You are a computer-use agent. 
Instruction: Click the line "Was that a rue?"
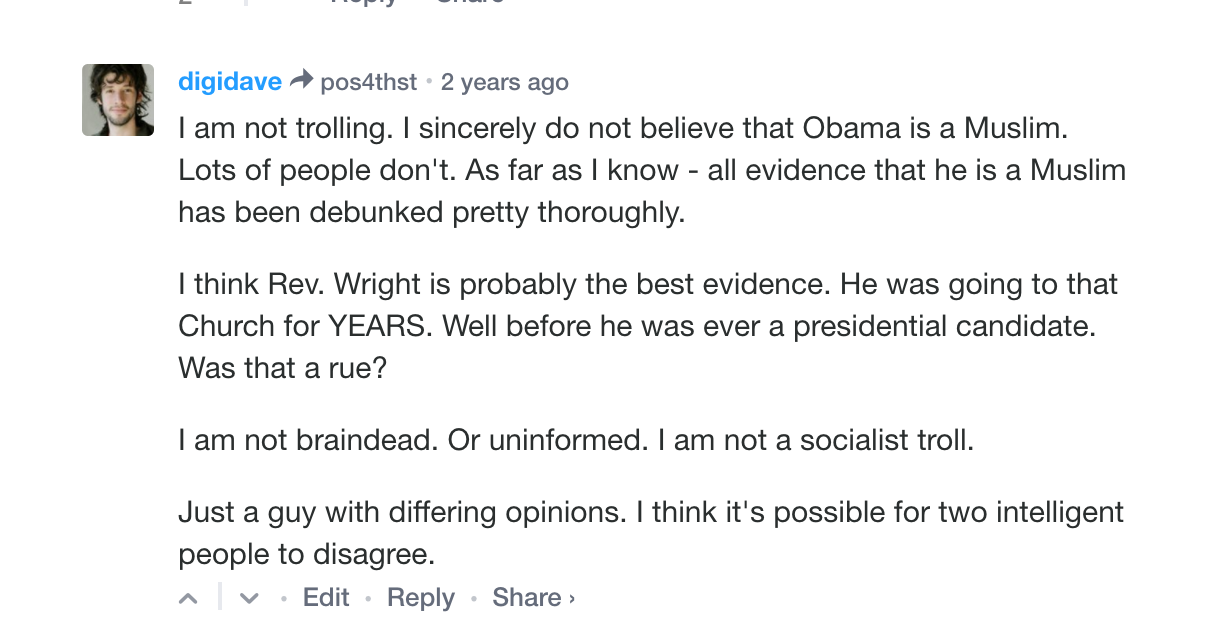coord(282,368)
